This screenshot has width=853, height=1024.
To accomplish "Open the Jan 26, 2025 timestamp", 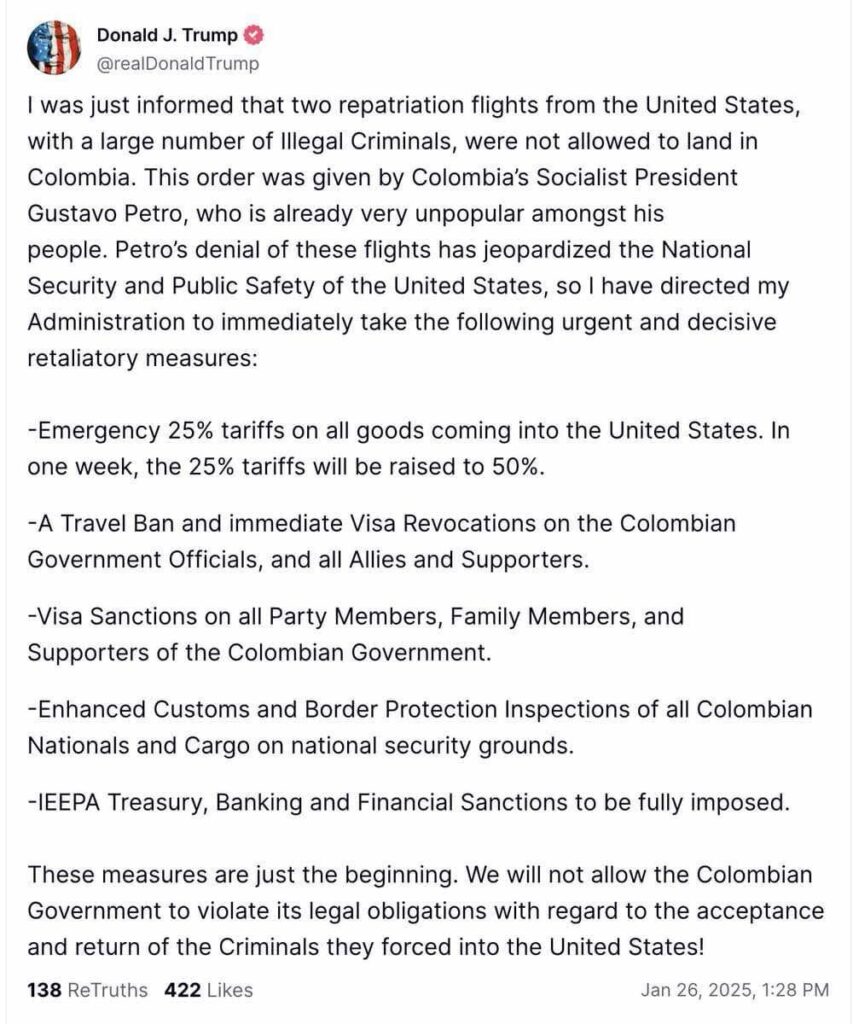I will pos(735,990).
